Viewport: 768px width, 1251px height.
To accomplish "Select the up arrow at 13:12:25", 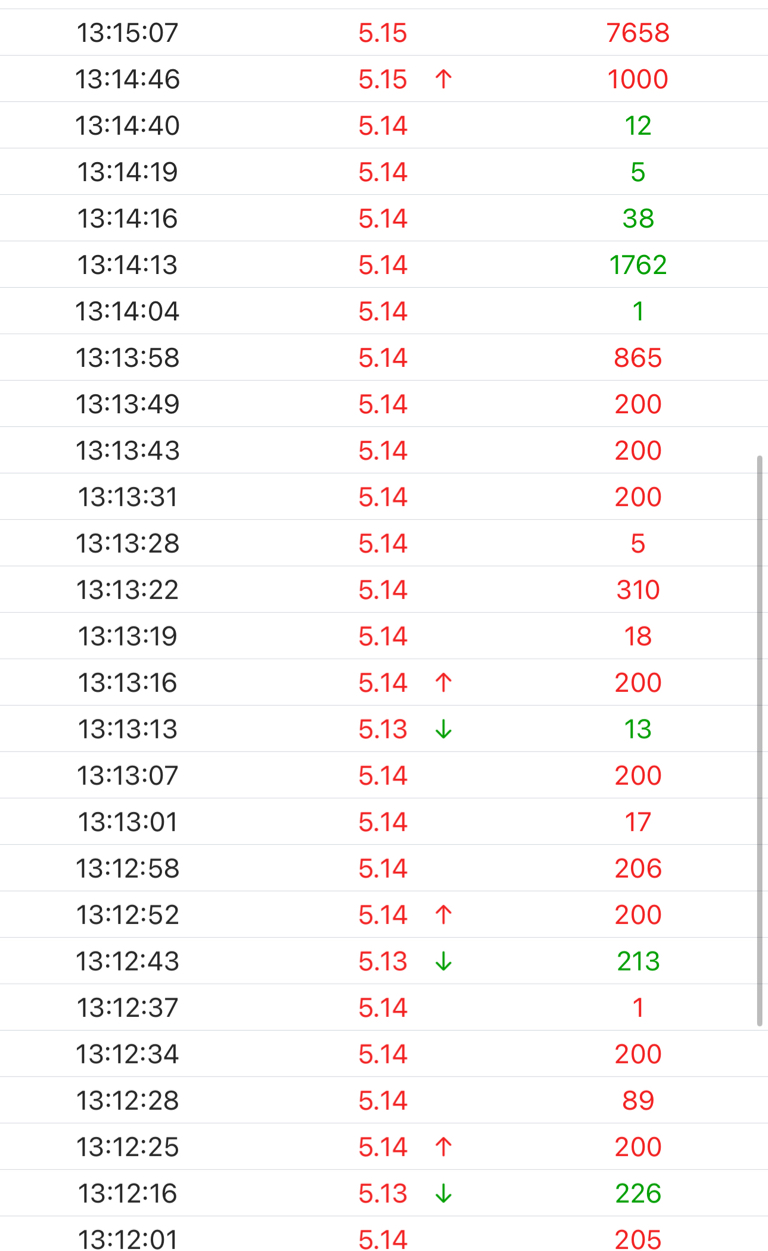I will click(x=444, y=1147).
